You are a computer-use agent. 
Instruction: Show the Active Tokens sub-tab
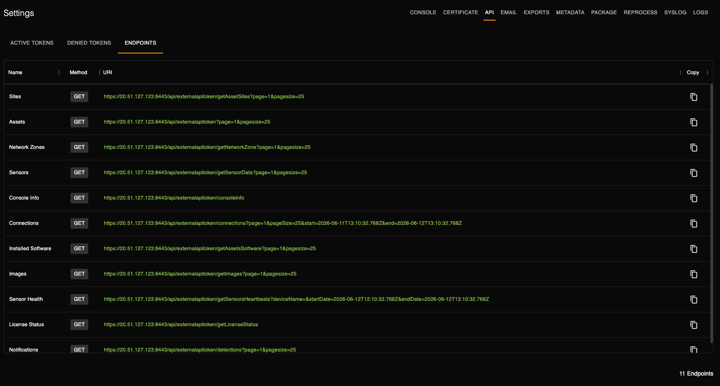32,43
